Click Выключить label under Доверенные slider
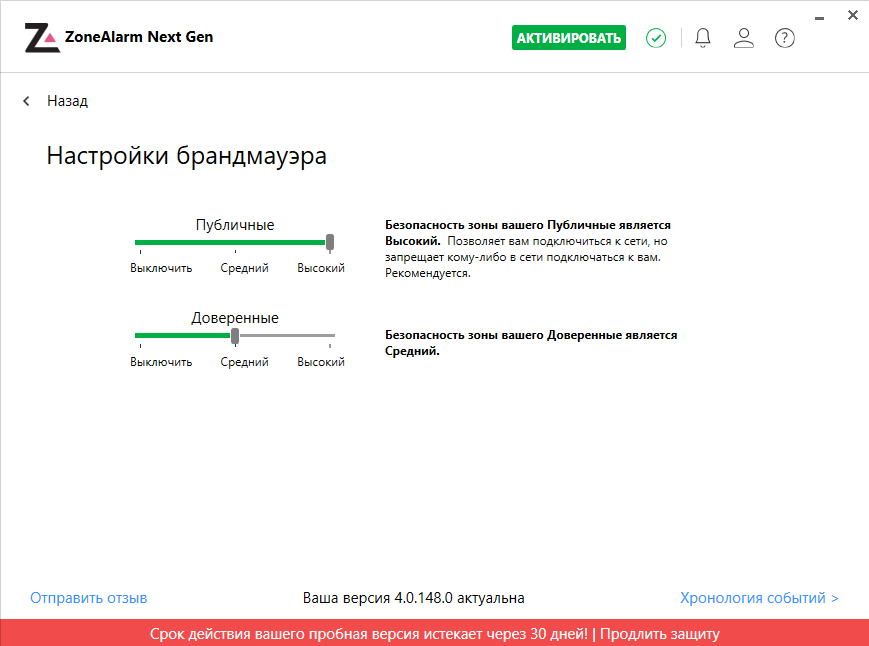This screenshot has height=646, width=869. 161,362
